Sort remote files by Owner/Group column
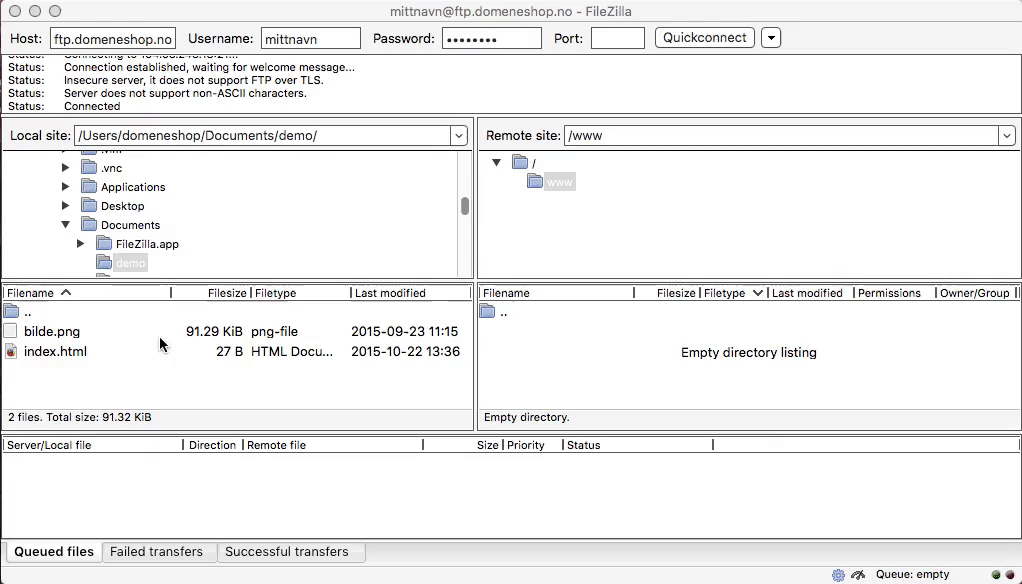Viewport: 1022px width, 584px height. coord(976,293)
